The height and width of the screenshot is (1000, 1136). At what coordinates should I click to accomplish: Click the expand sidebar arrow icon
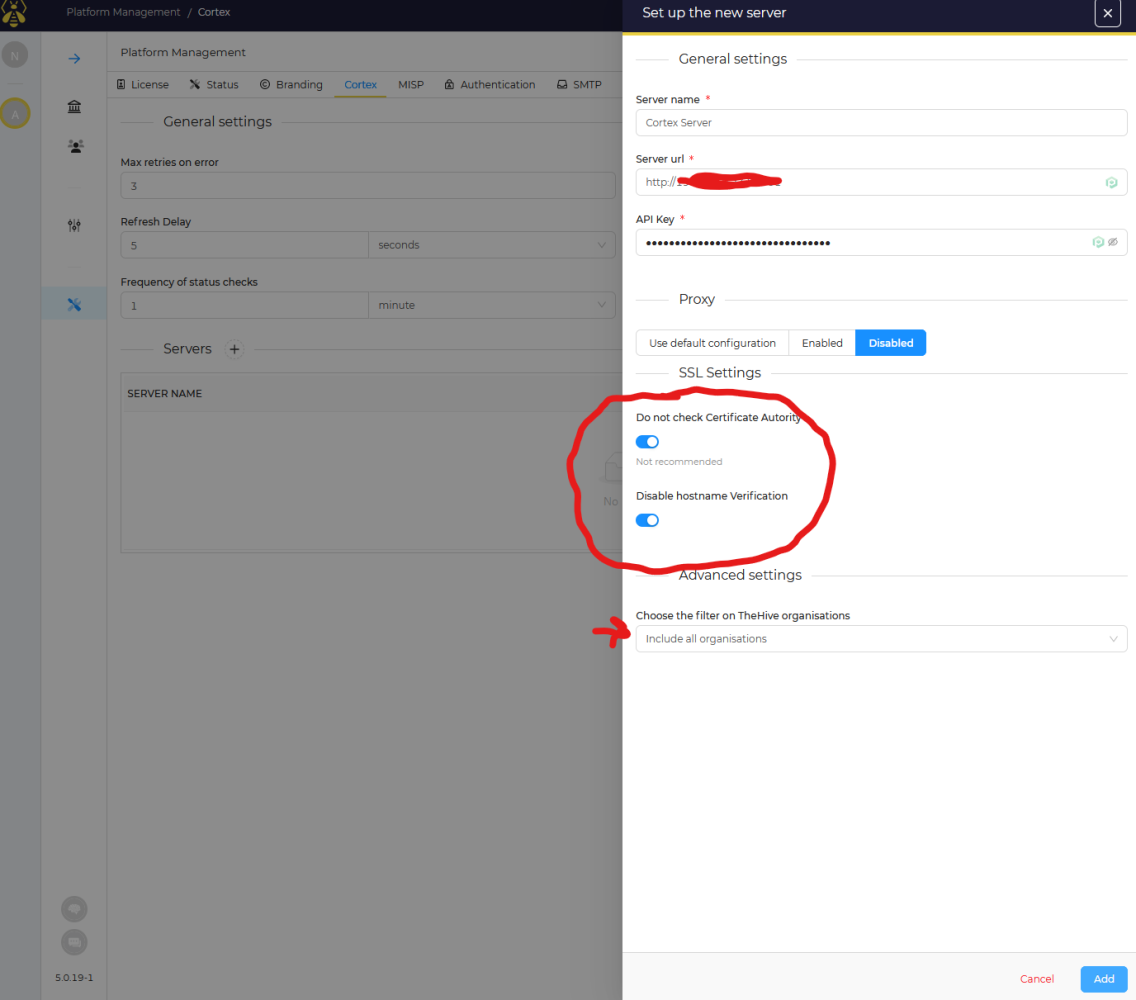(x=74, y=58)
